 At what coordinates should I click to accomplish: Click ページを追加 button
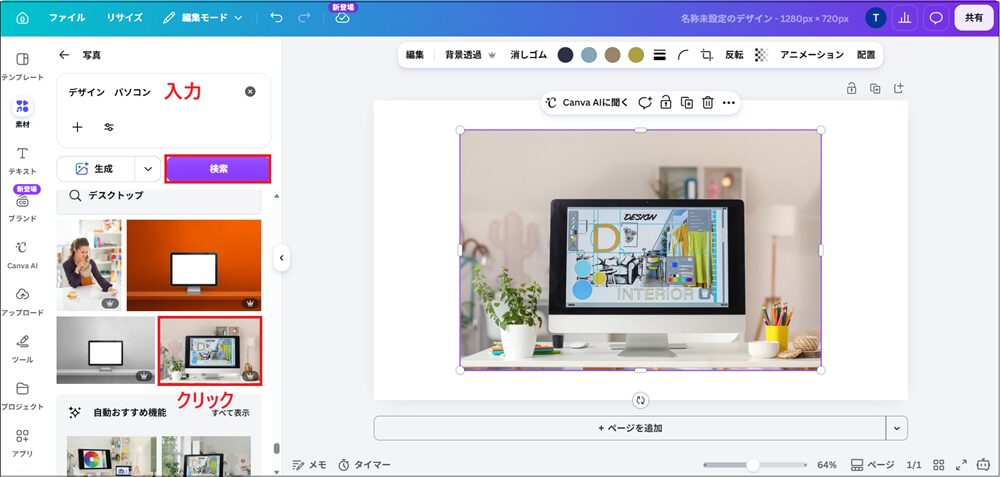point(629,428)
